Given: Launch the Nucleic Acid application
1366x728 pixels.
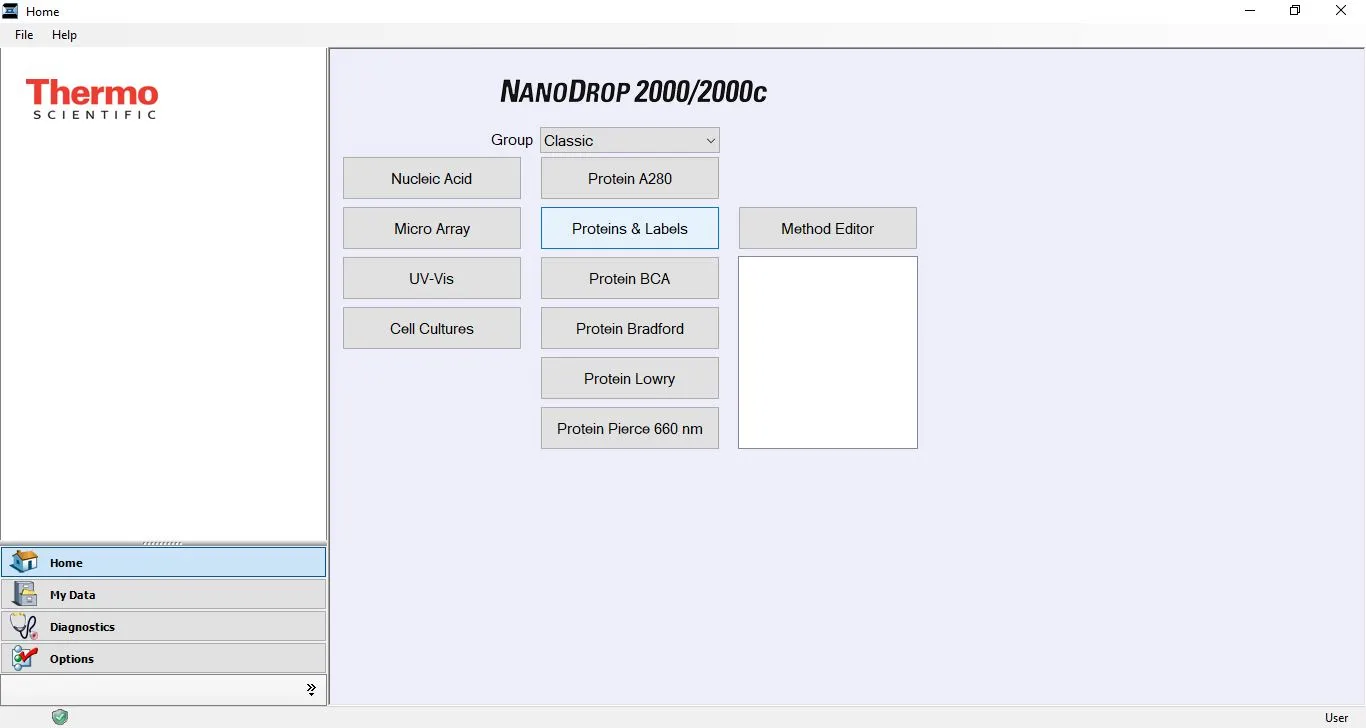Looking at the screenshot, I should click(x=432, y=178).
